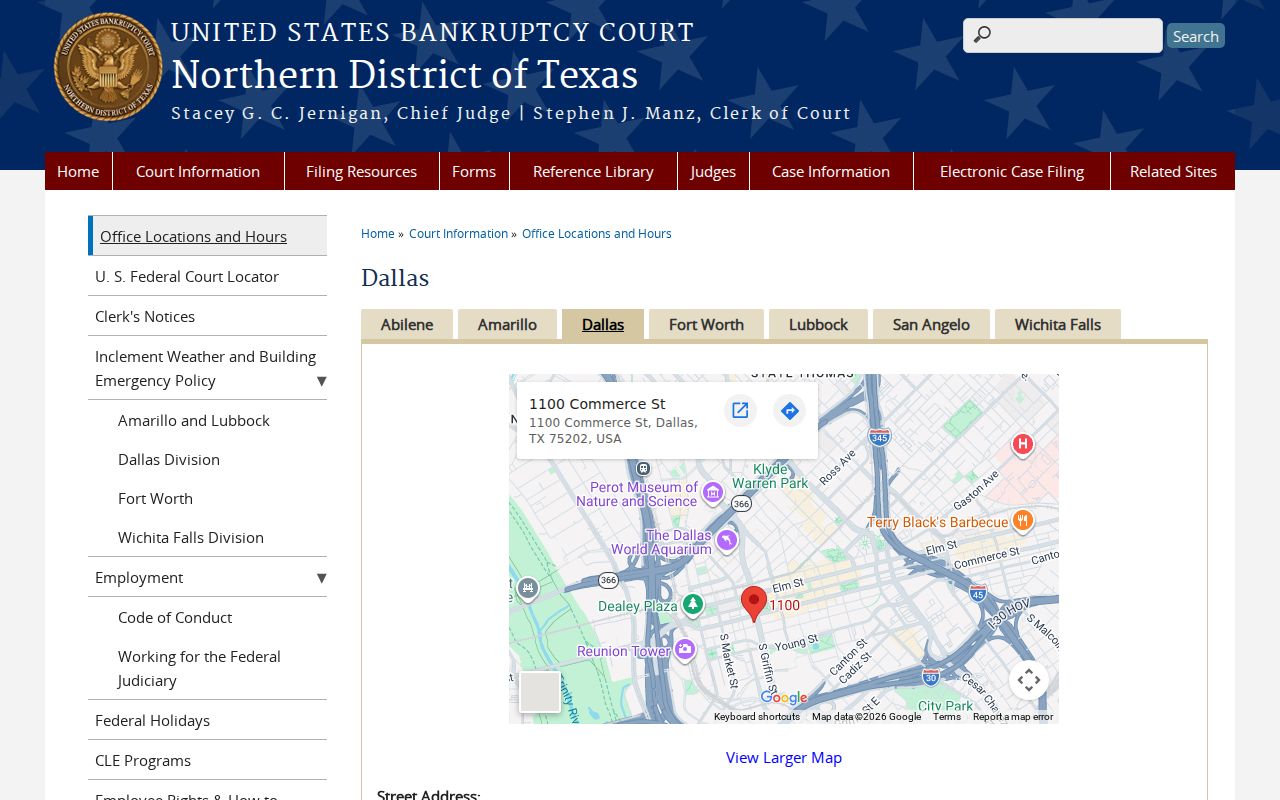Select the Wichita Falls tab

(1058, 324)
